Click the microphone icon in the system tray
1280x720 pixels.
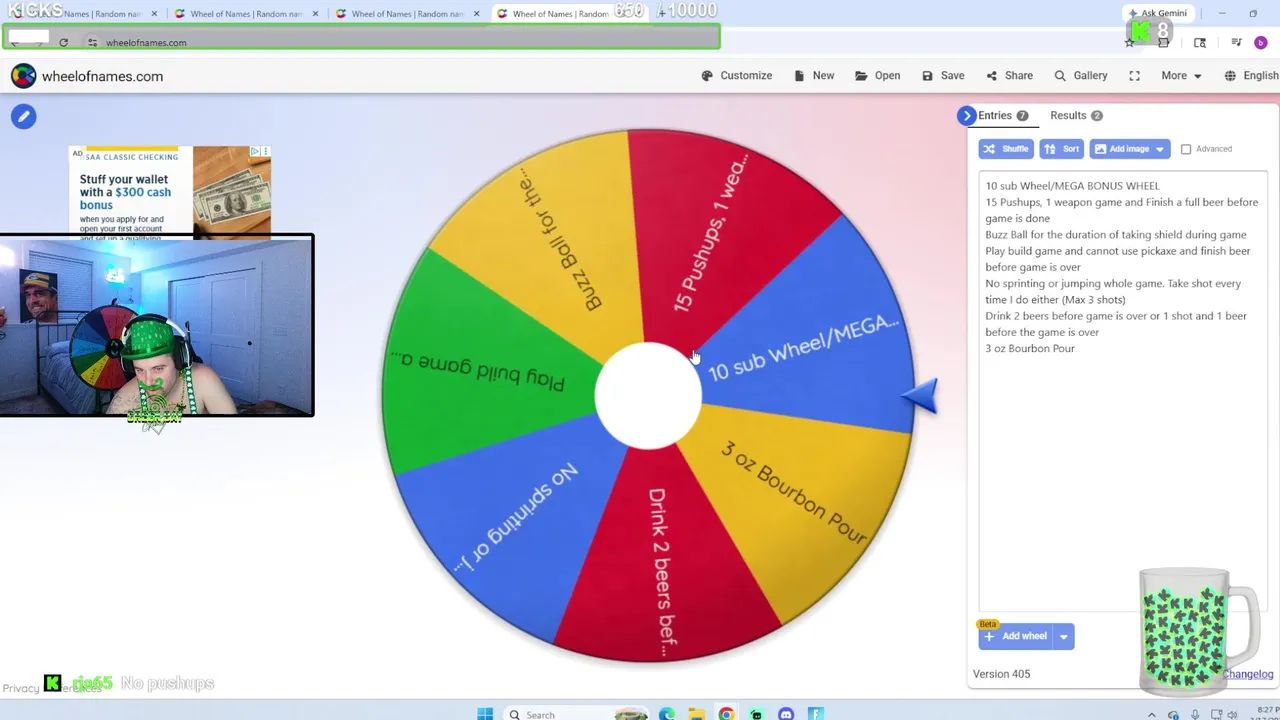pyautogui.click(x=1194, y=715)
